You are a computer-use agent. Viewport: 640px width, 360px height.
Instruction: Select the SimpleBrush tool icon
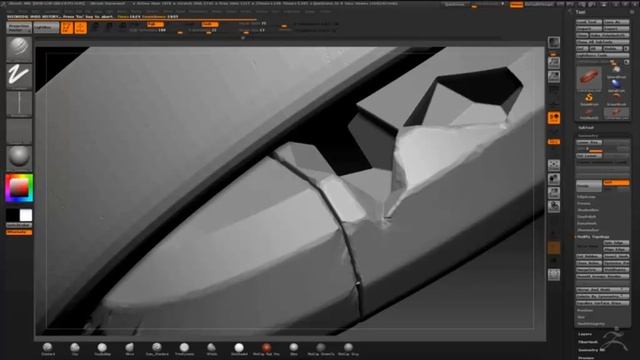click(589, 99)
